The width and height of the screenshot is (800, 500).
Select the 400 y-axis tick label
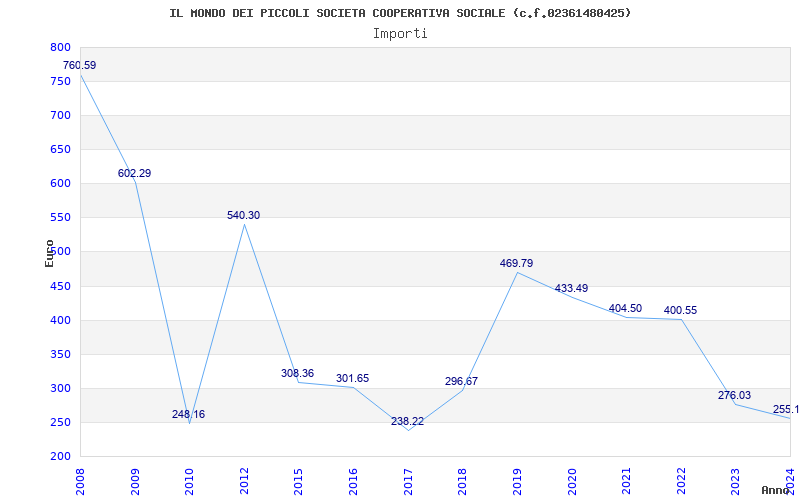(60, 320)
